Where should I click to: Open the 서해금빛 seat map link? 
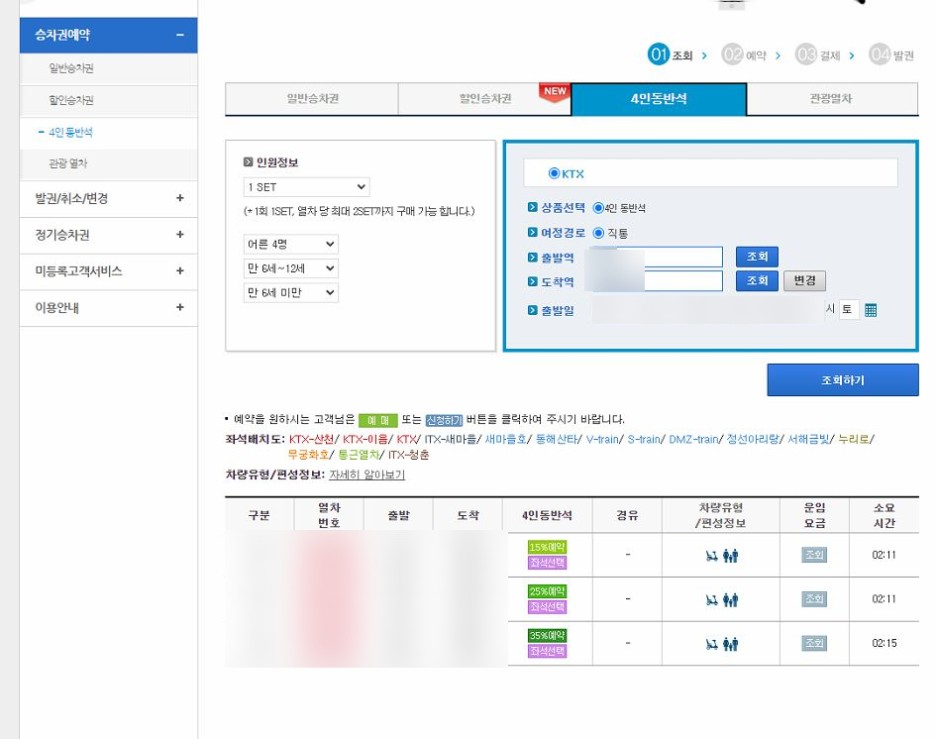click(x=808, y=439)
